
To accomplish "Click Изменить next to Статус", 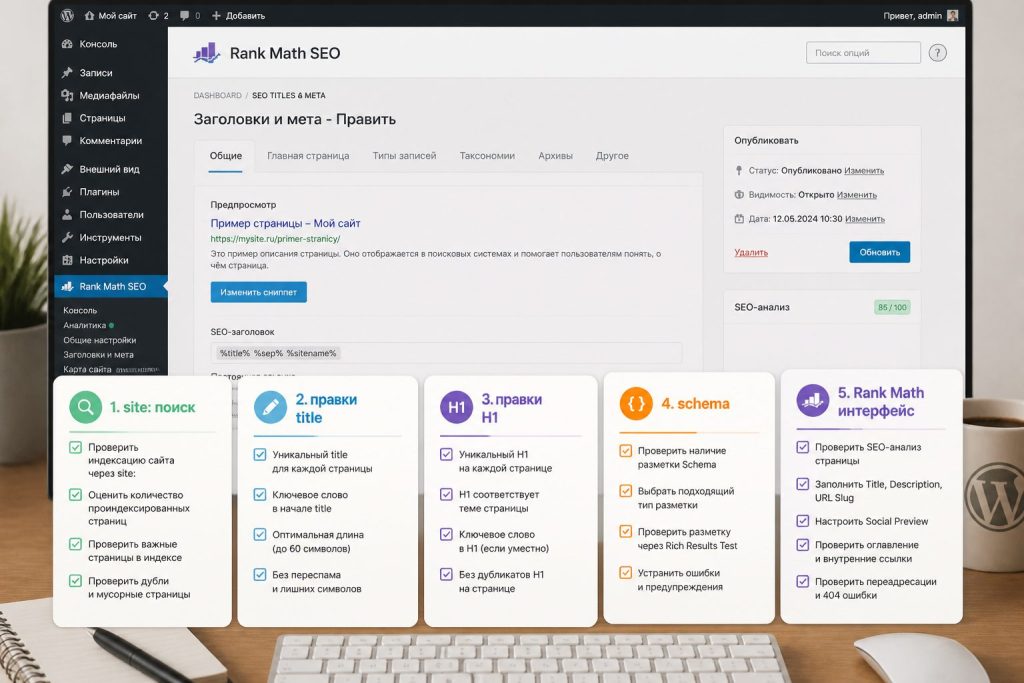I will [864, 171].
